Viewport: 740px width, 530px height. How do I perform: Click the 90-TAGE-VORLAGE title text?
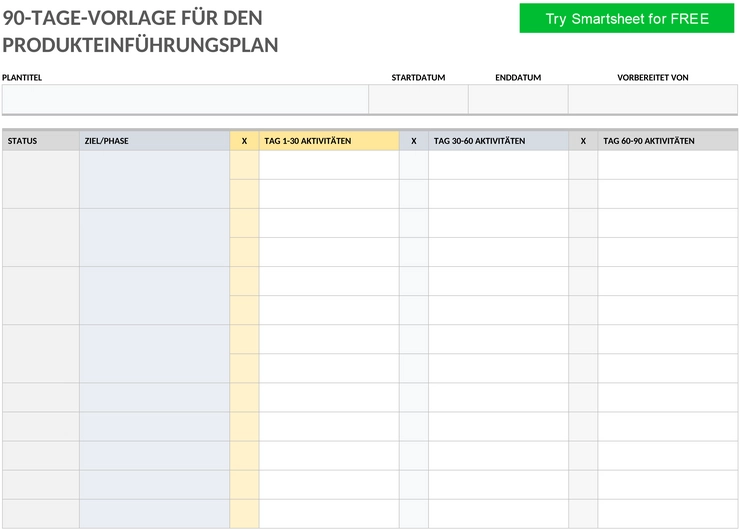coord(140,32)
